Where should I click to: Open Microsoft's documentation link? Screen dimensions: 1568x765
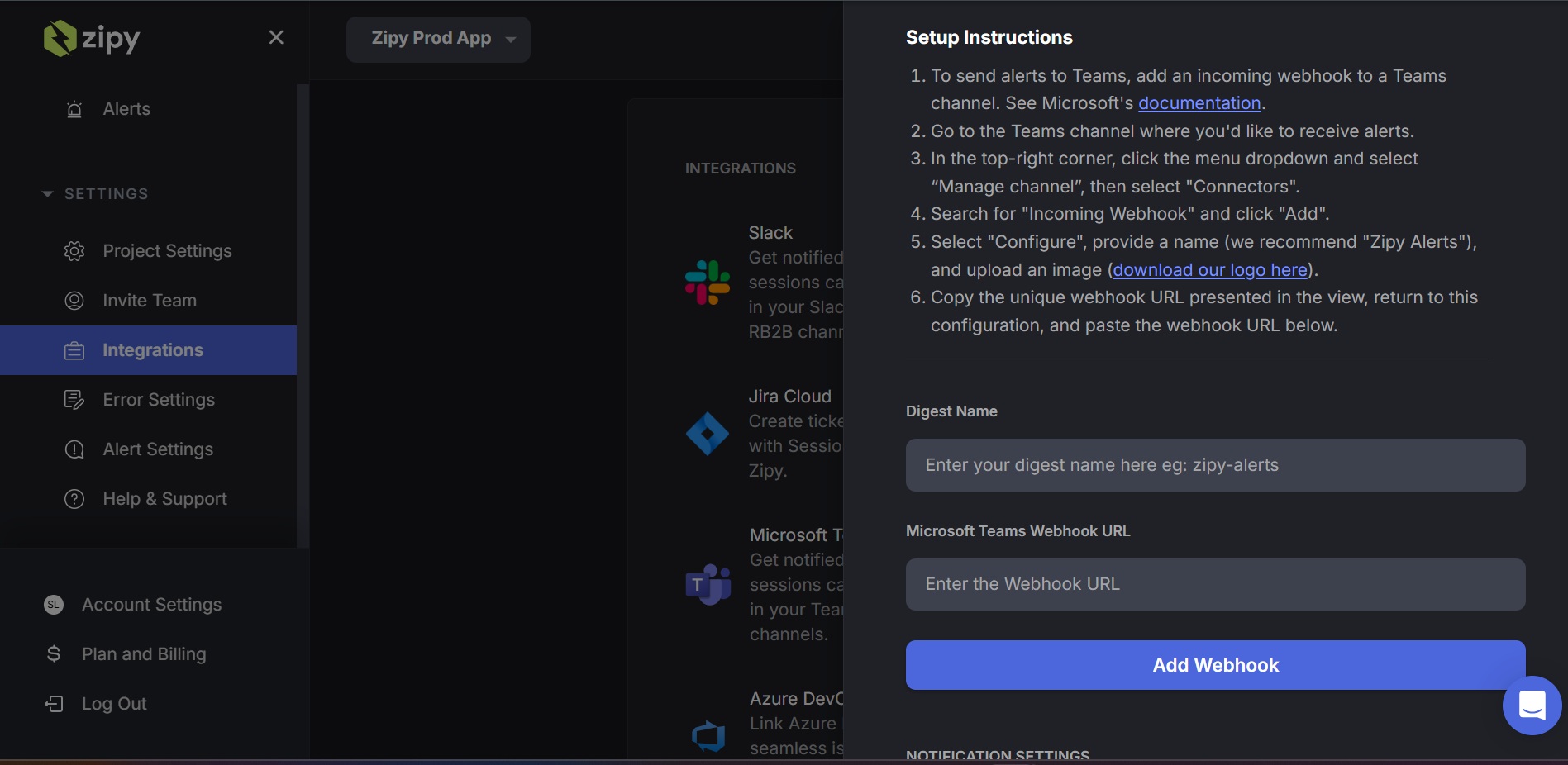point(1199,103)
